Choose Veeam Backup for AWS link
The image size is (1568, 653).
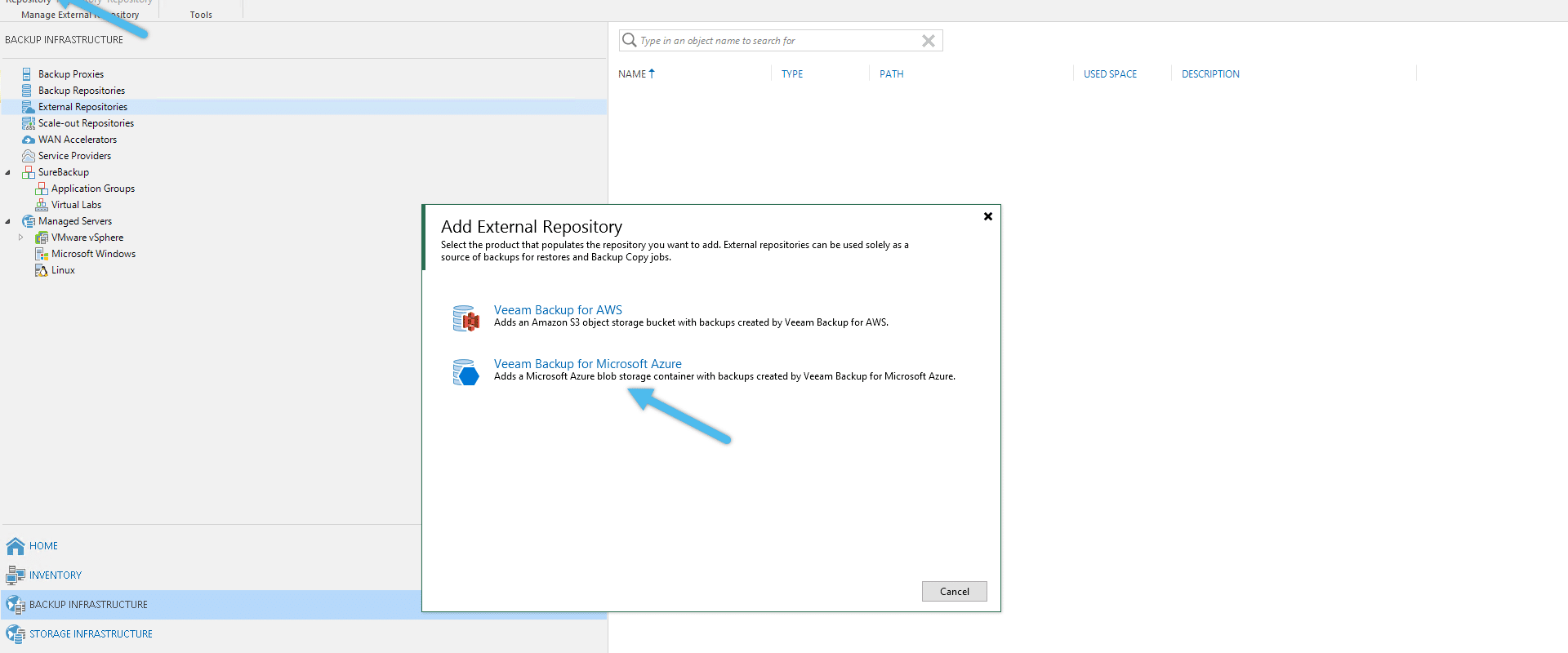click(x=558, y=310)
